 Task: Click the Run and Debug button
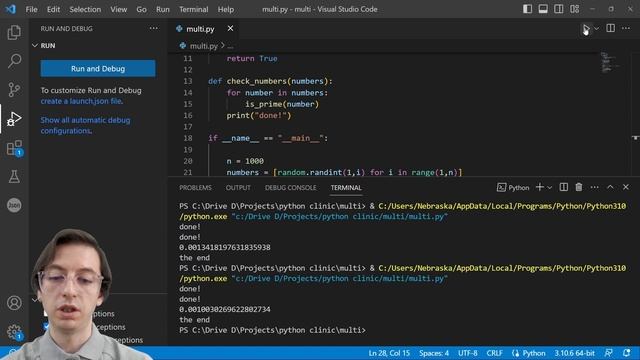click(98, 69)
